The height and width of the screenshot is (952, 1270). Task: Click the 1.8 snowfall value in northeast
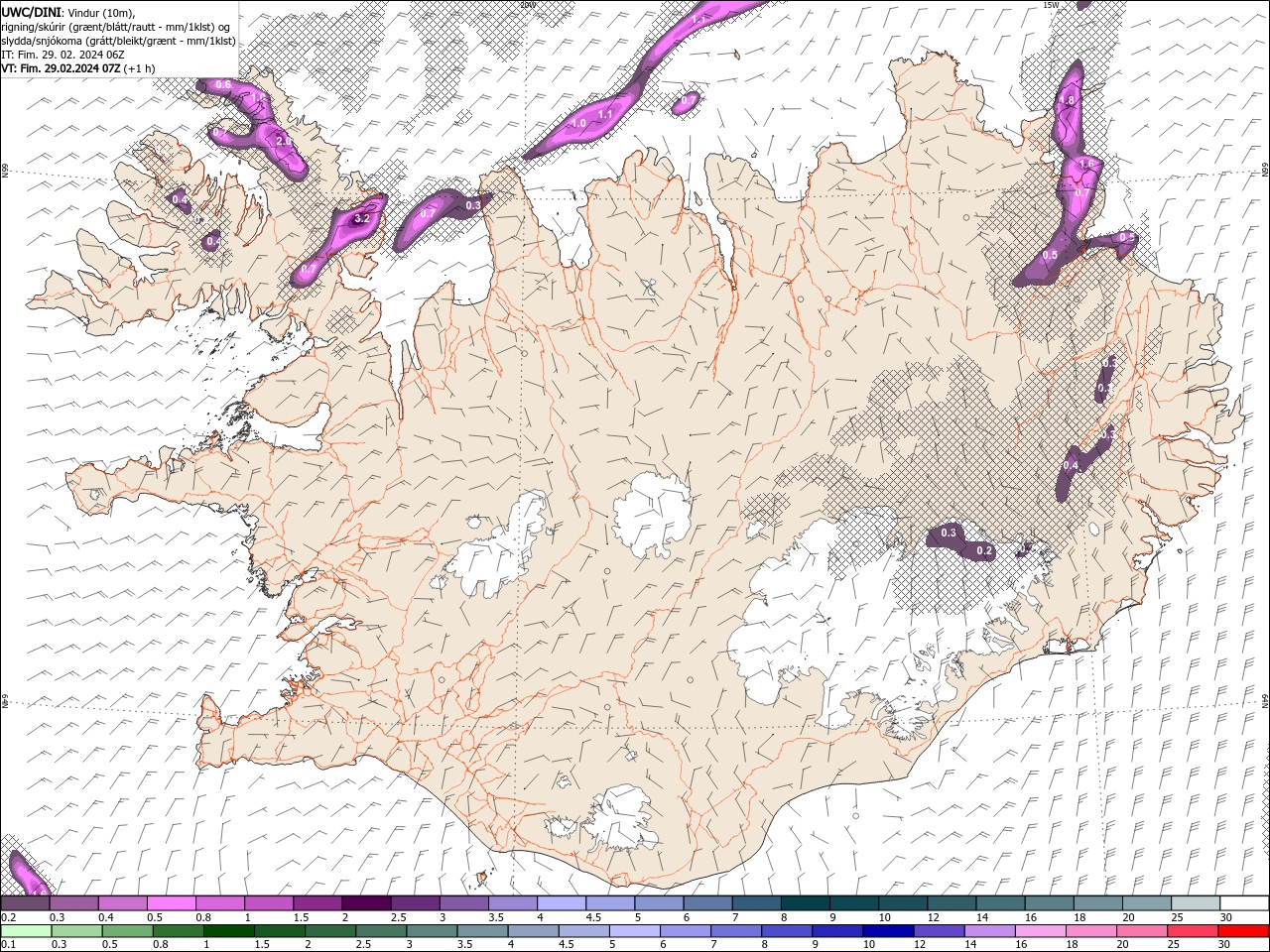tap(1068, 100)
